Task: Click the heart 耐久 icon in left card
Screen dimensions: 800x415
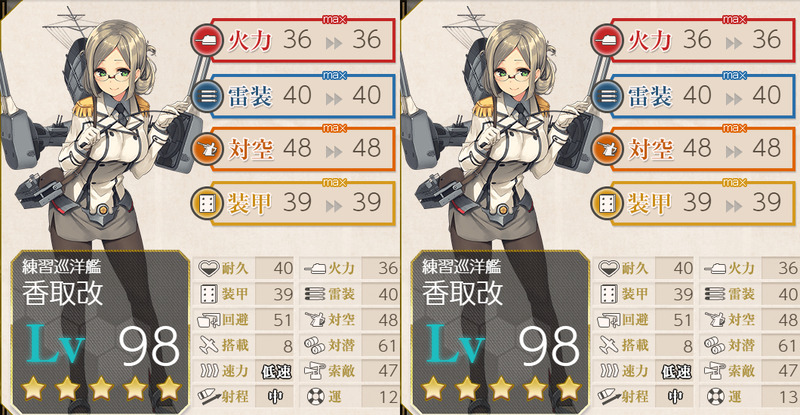Action: (208, 268)
